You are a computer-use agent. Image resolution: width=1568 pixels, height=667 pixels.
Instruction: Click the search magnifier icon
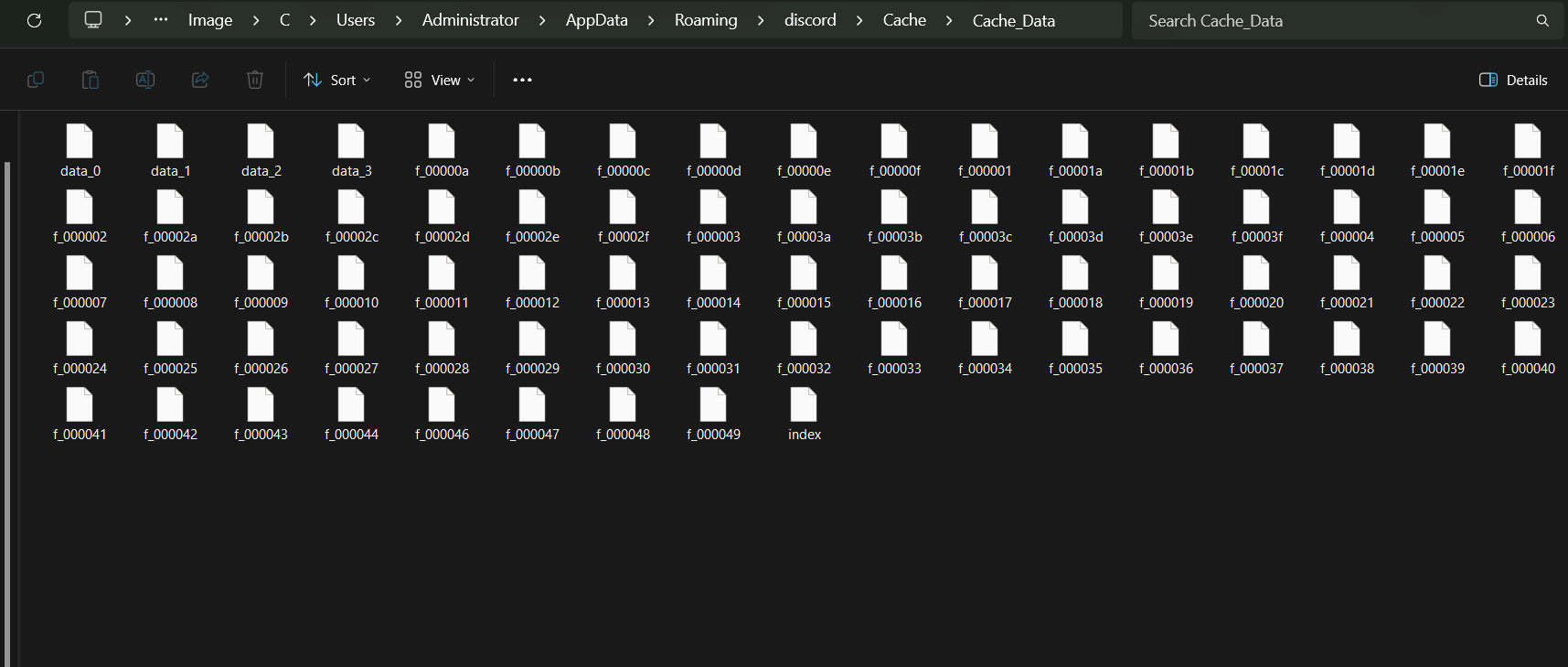(1542, 20)
